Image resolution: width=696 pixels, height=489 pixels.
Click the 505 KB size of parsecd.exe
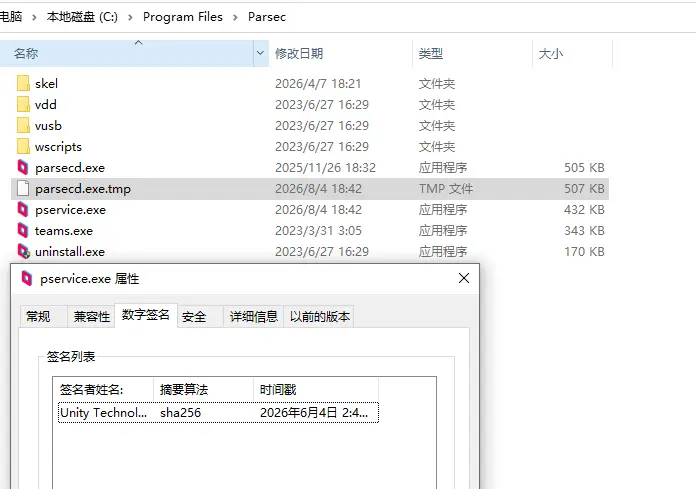[584, 168]
